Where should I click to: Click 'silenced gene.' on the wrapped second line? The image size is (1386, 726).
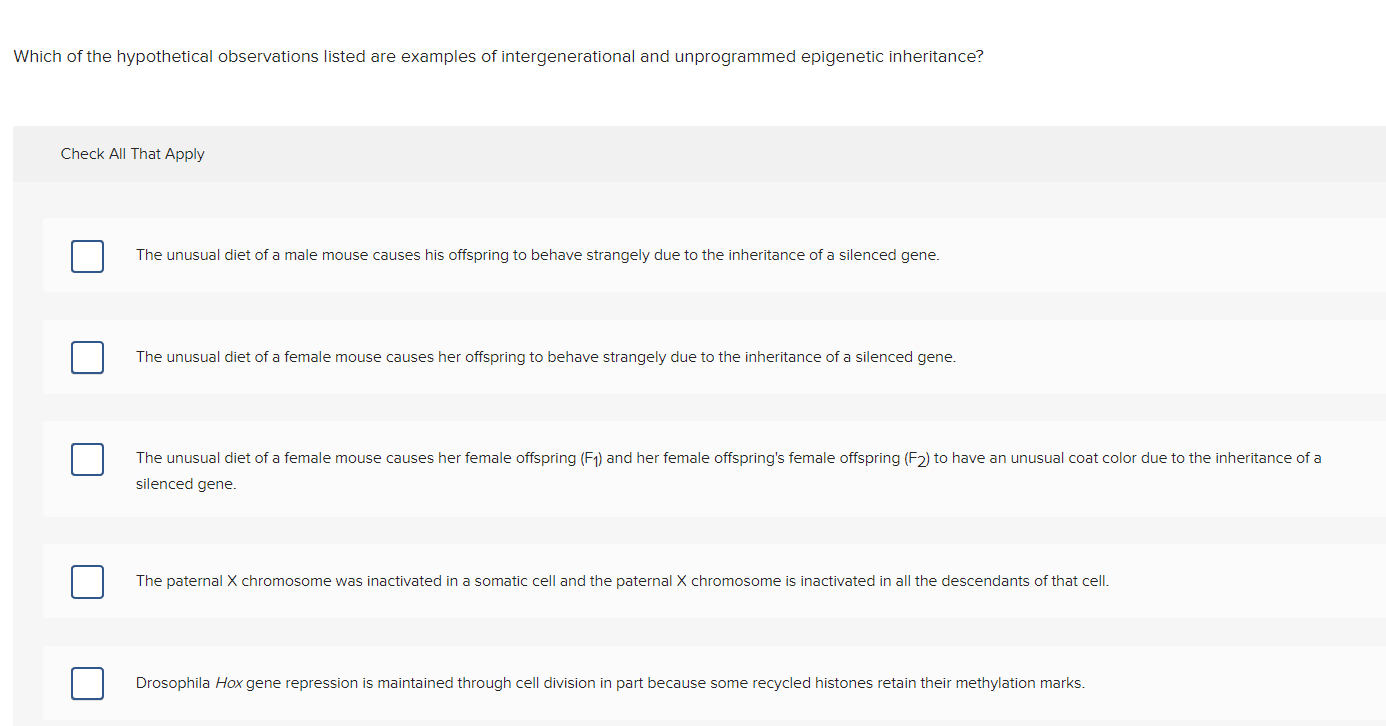point(186,484)
